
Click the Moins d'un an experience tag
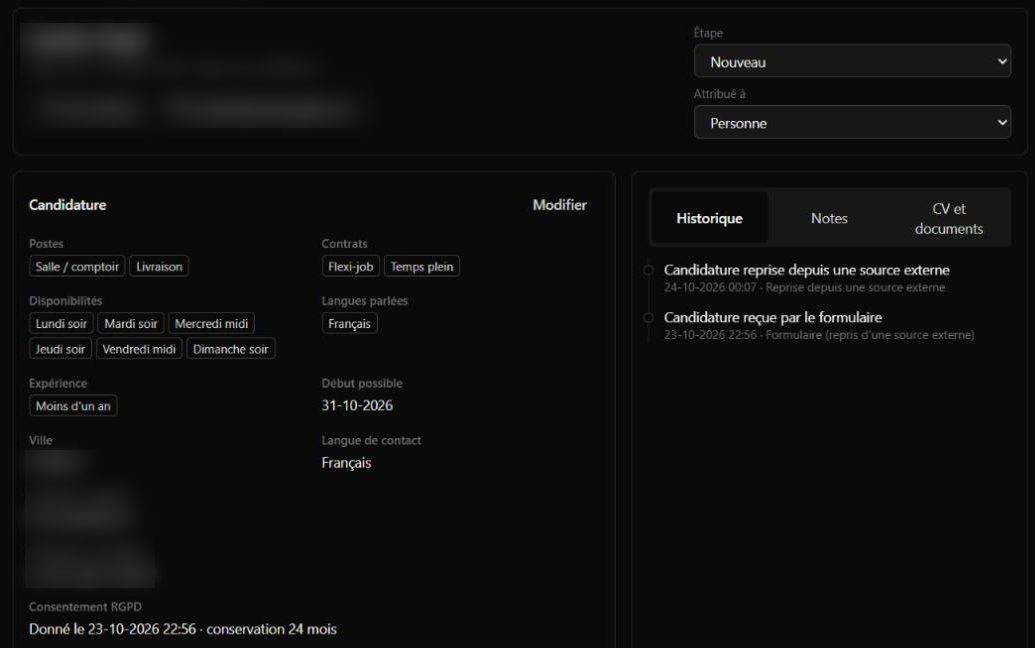tap(73, 406)
